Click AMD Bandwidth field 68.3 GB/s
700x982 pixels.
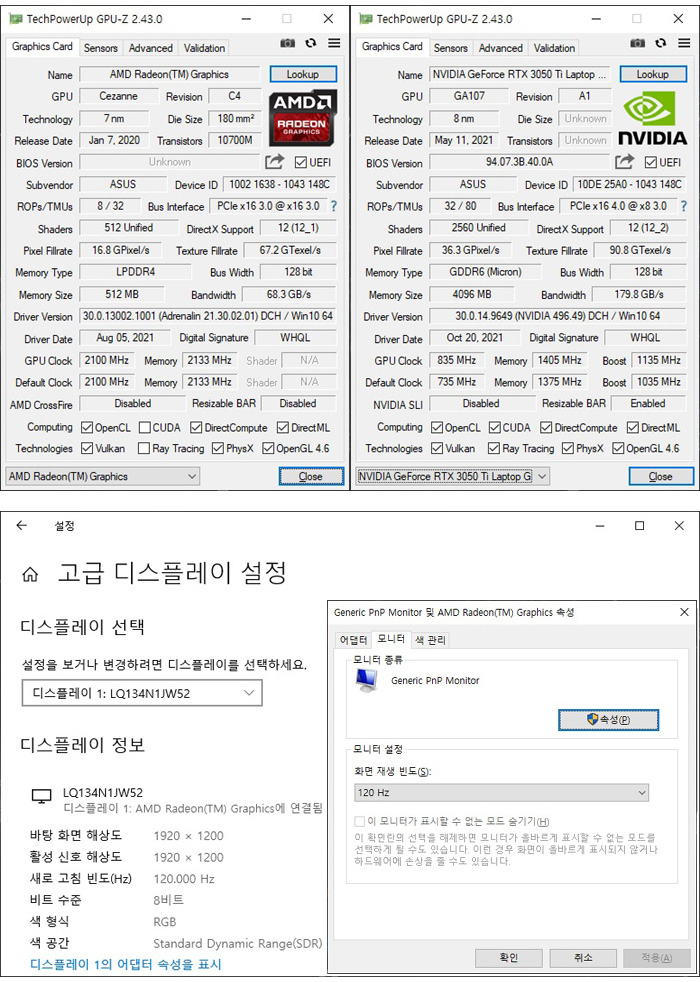pos(289,294)
